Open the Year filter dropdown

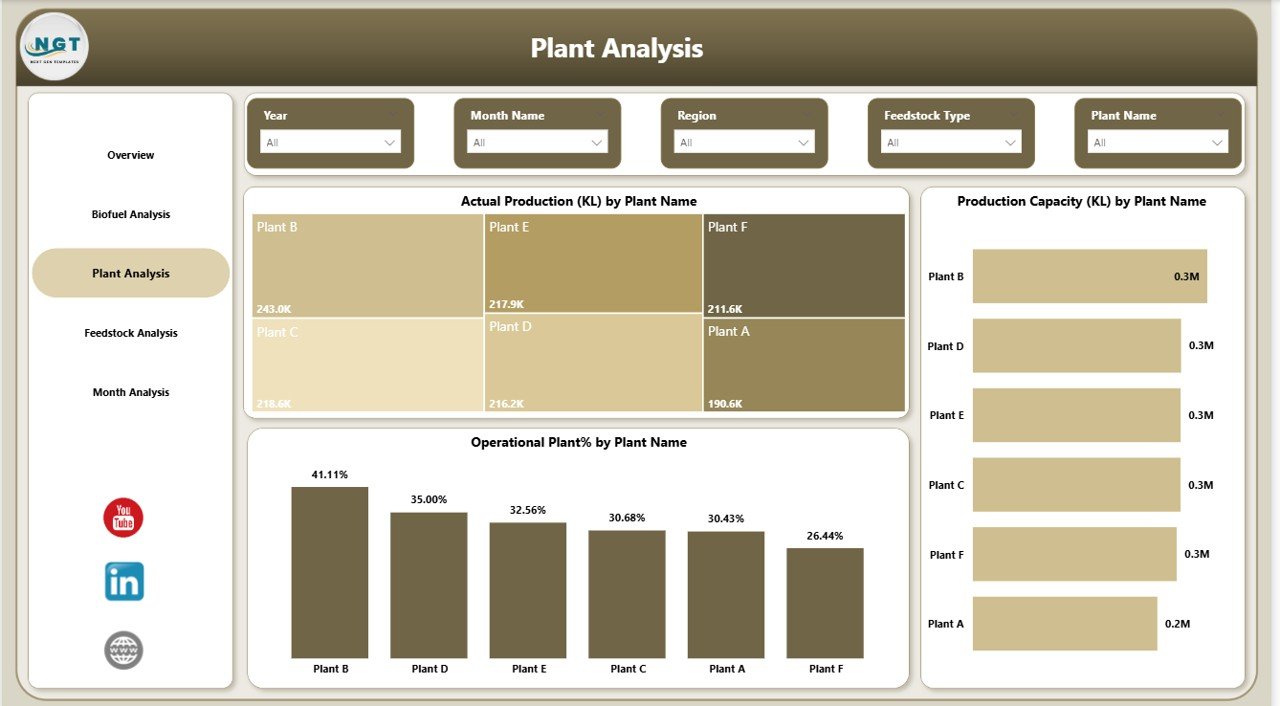(390, 141)
